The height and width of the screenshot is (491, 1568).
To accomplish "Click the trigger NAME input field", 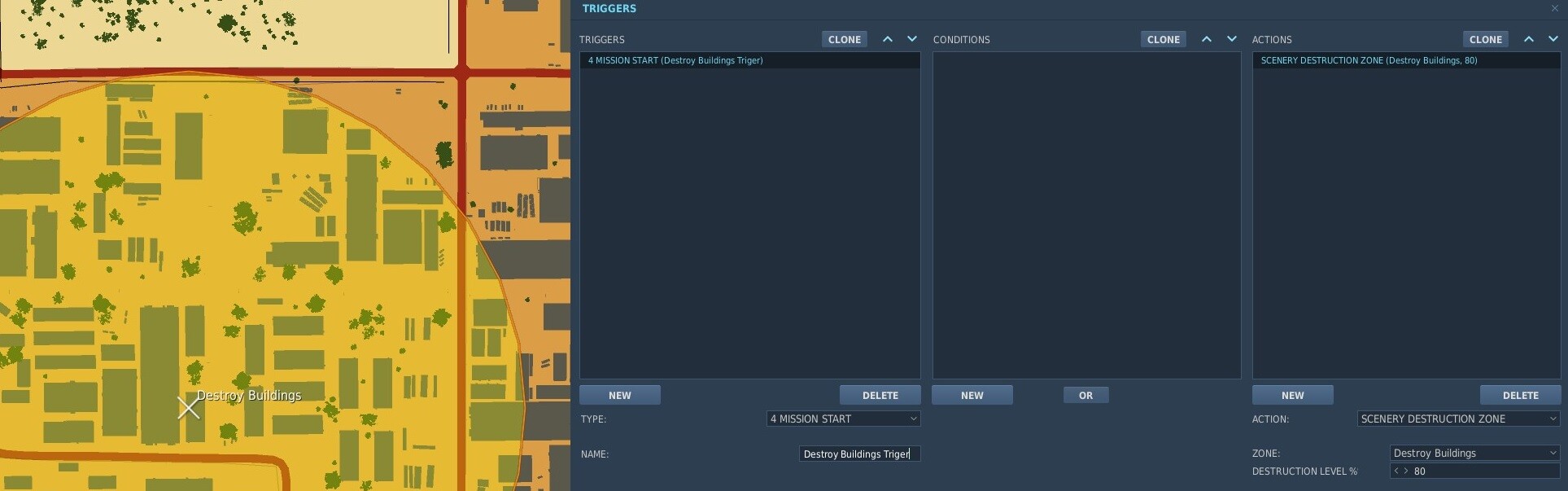I will click(859, 454).
